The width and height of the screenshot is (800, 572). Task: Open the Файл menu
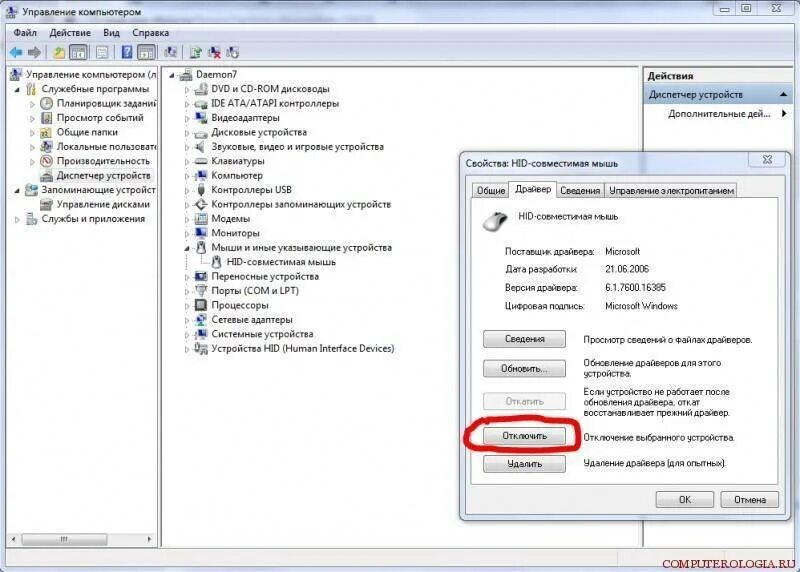coord(25,33)
